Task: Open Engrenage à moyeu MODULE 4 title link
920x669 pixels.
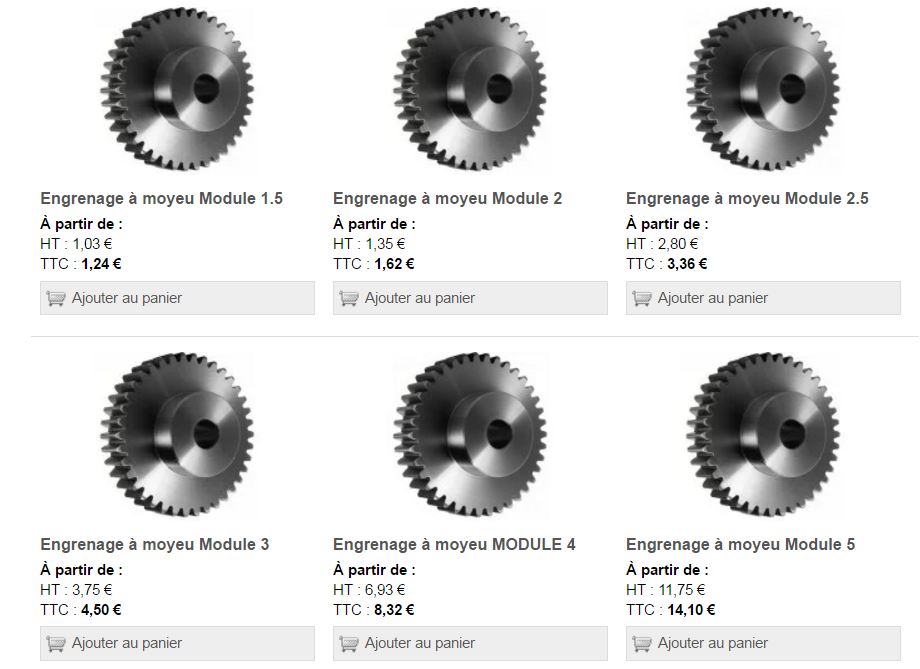Action: point(454,545)
